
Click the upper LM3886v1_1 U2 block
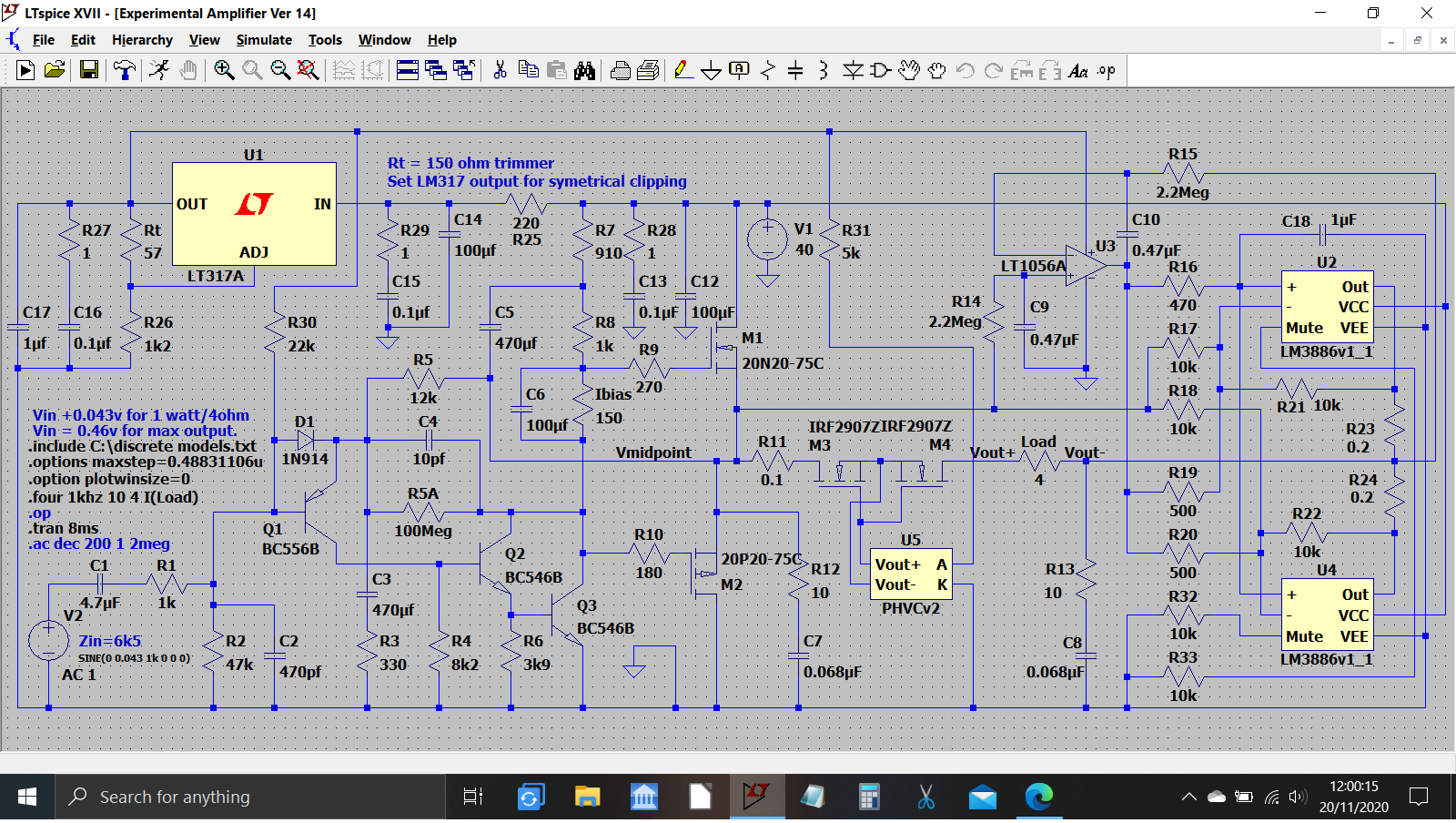1327,307
